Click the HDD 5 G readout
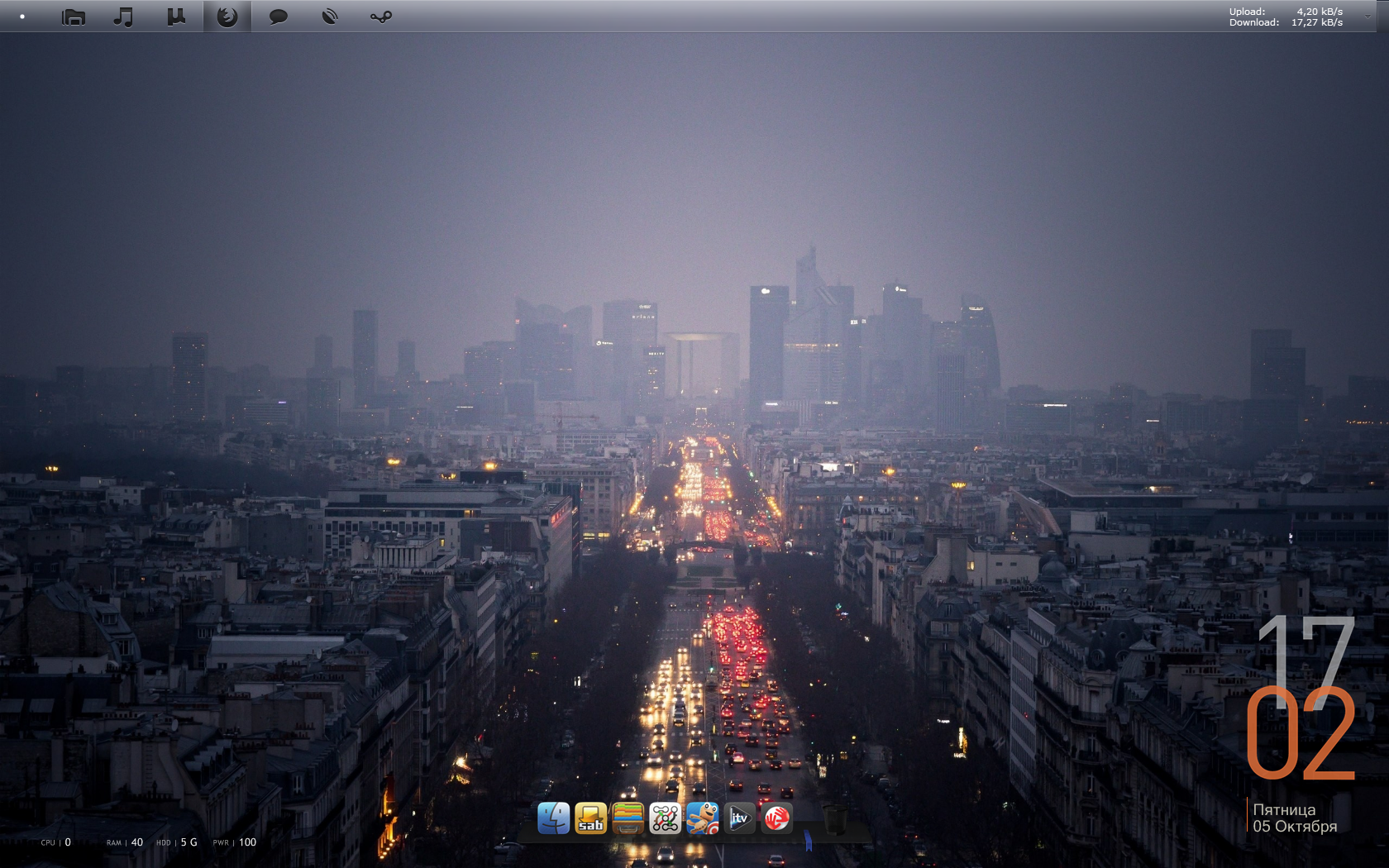This screenshot has width=1389, height=868. 177,842
